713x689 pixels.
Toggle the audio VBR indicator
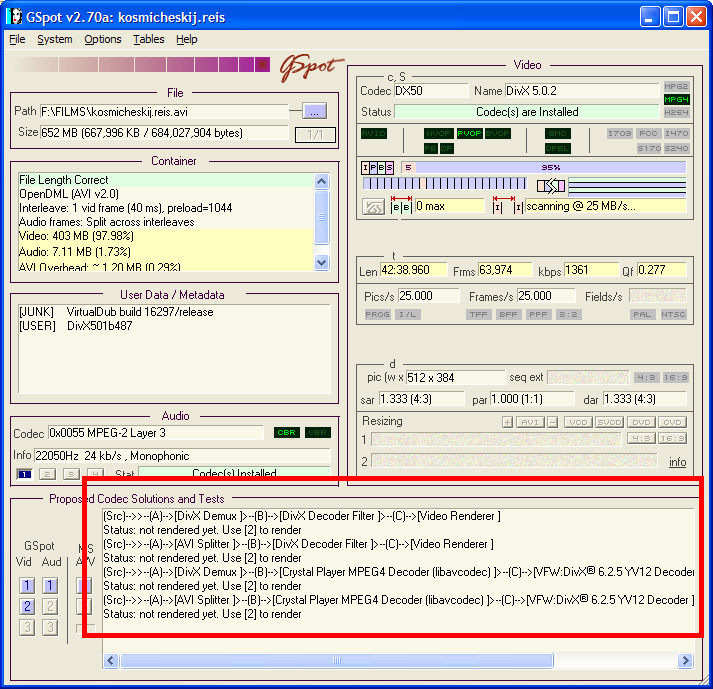(317, 433)
